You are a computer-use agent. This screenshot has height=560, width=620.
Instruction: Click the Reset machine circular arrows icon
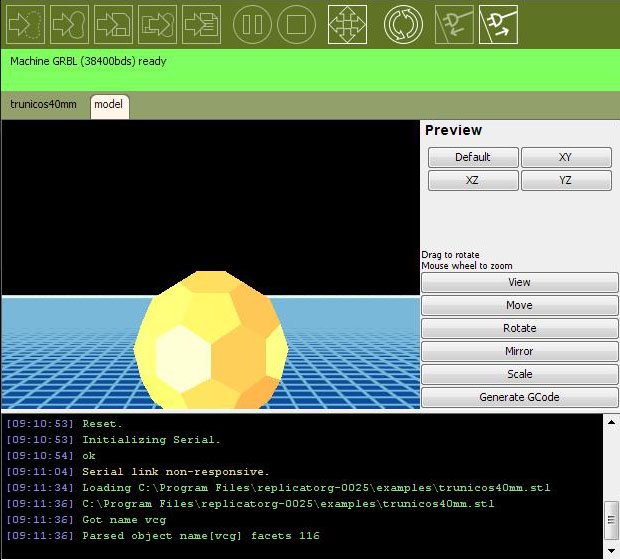403,24
